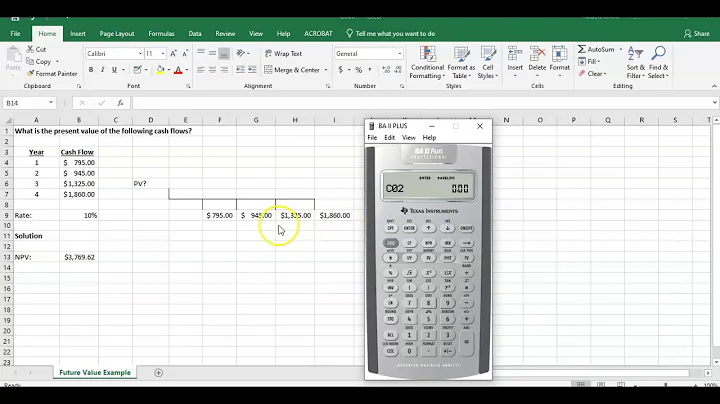
Task: Toggle bottom align
Action: [x=224, y=54]
